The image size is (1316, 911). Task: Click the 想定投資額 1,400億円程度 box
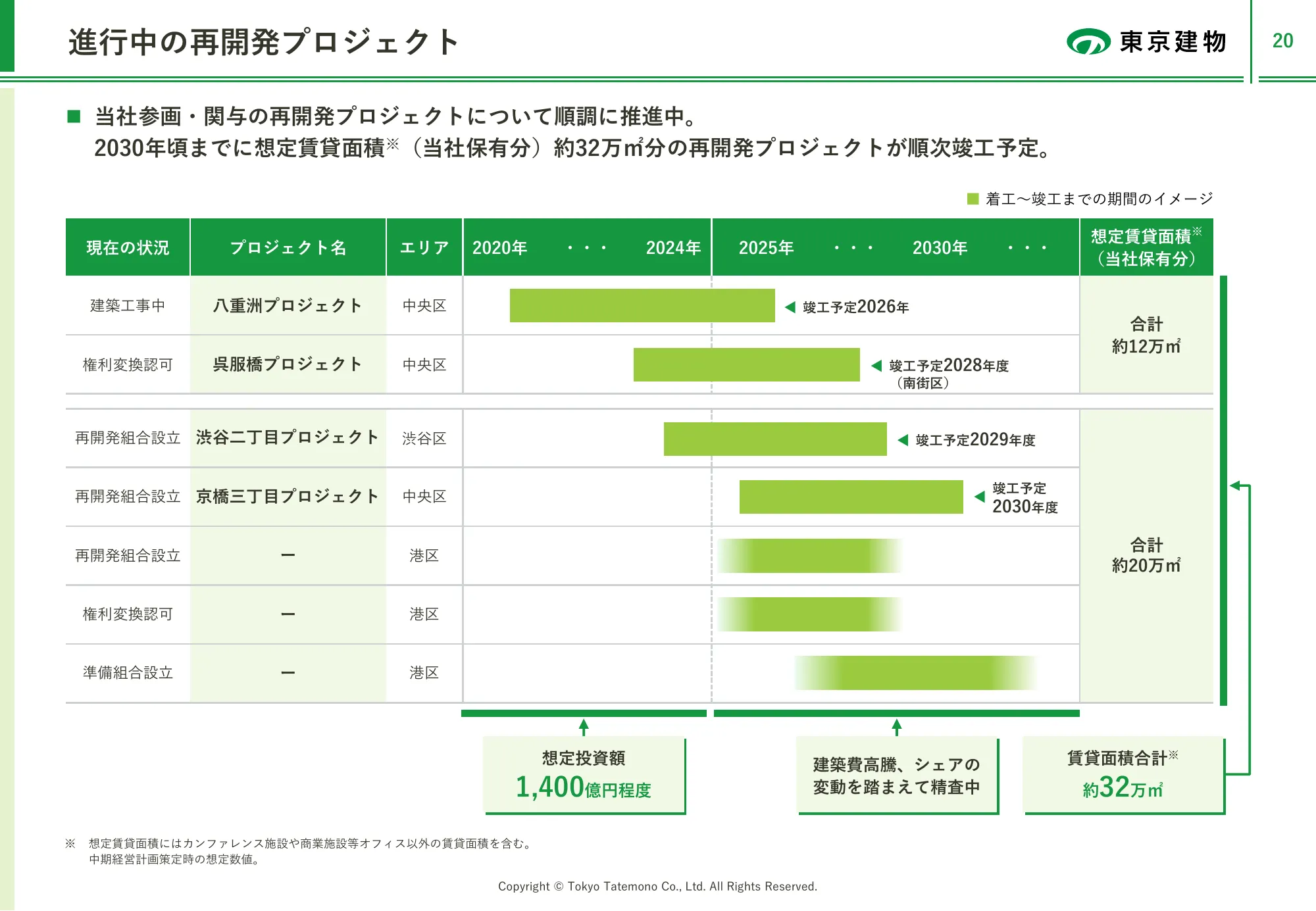pyautogui.click(x=584, y=775)
